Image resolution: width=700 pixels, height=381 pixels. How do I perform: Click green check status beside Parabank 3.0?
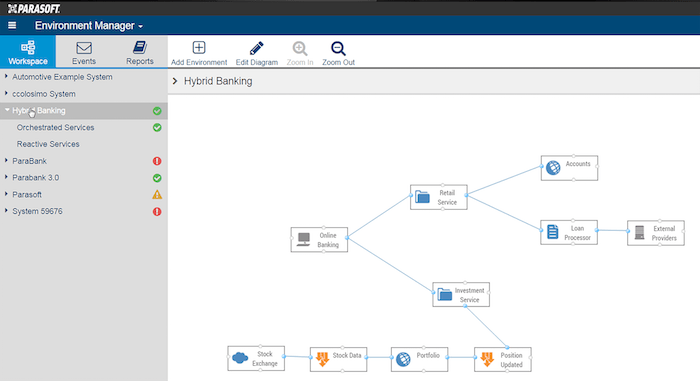click(157, 178)
